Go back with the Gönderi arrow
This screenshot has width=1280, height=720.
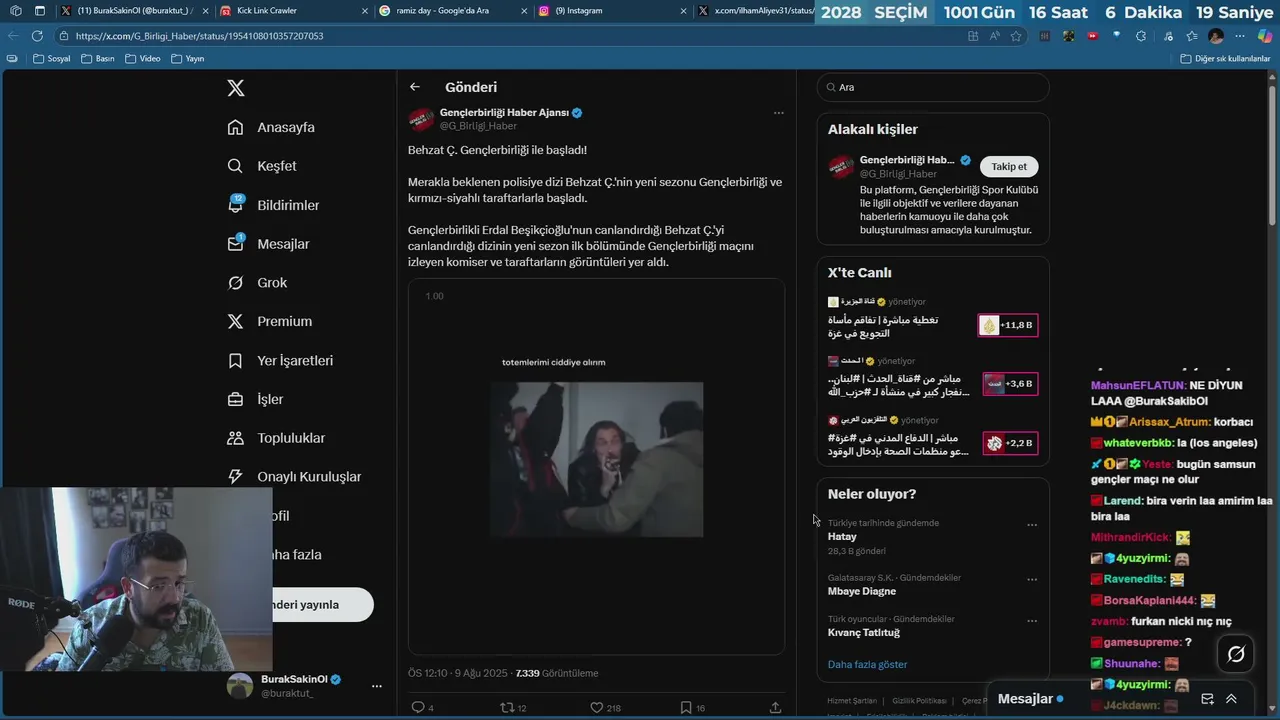tap(415, 87)
